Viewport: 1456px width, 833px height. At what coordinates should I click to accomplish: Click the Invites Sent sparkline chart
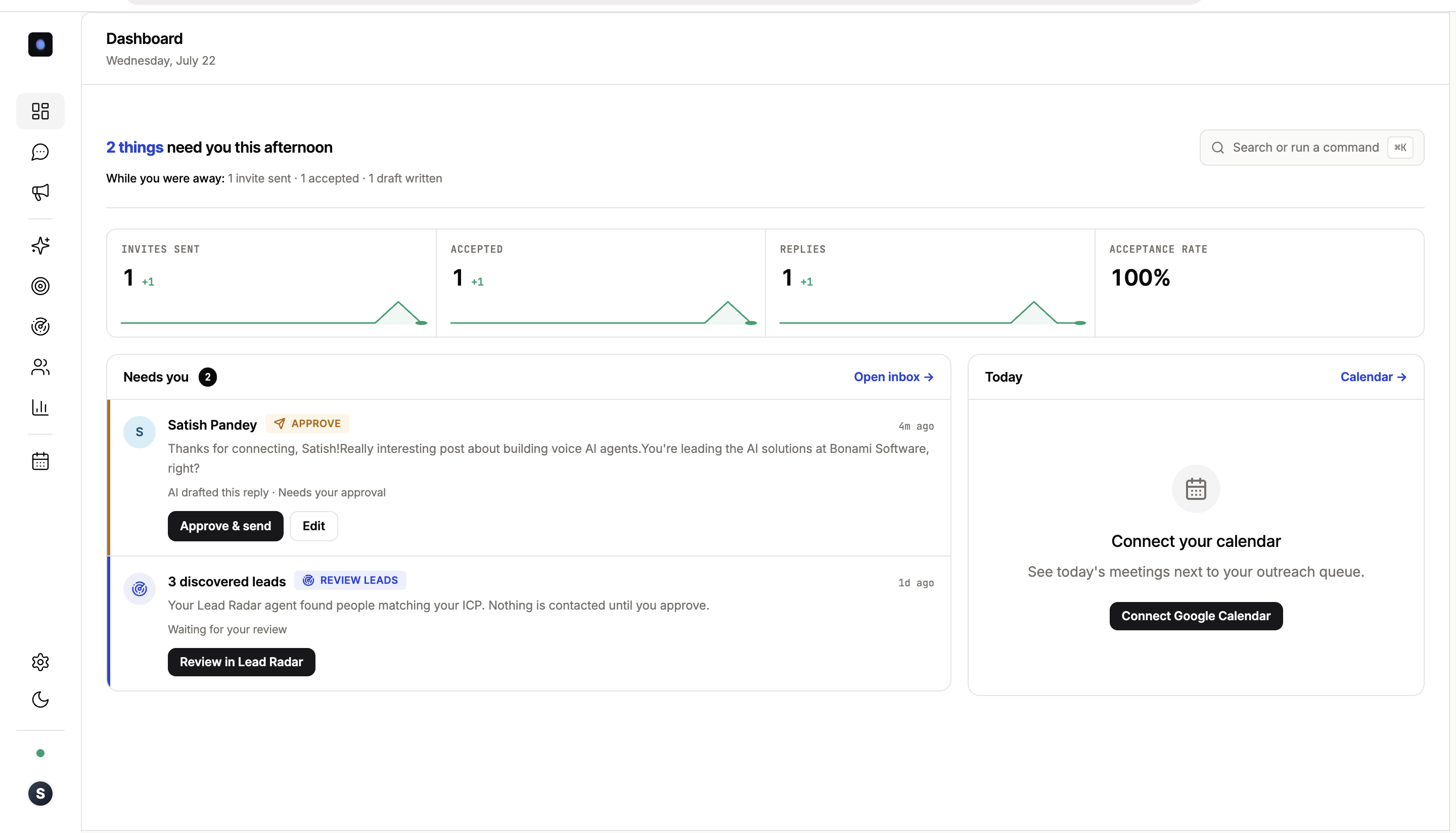[274, 313]
